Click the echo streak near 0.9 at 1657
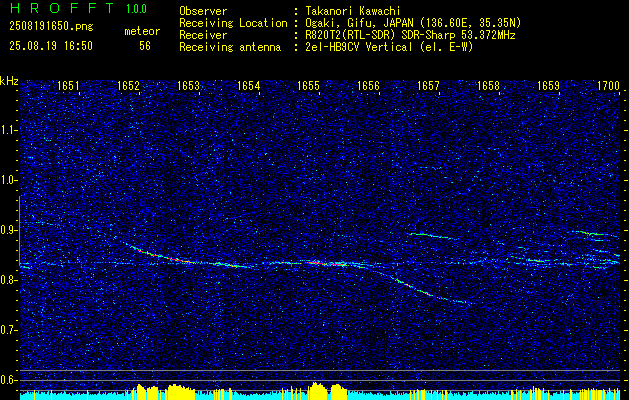Screen dimensions: 629x400 coord(432,236)
